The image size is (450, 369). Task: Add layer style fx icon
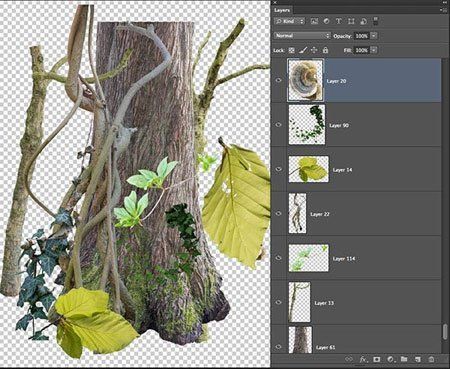click(x=363, y=359)
